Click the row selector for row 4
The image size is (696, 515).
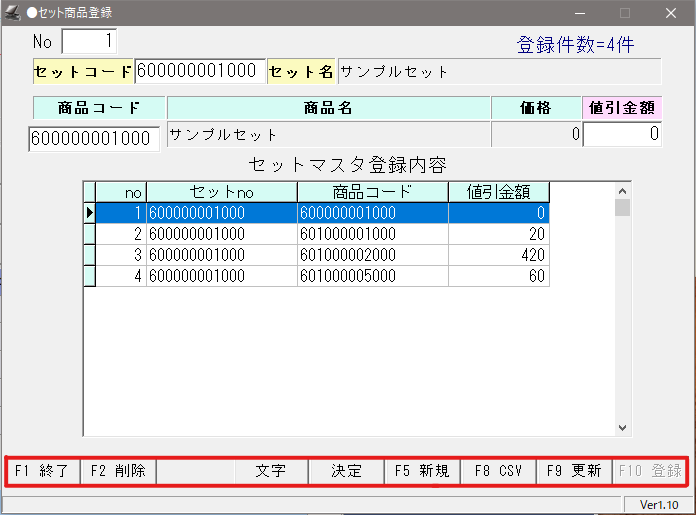(88, 276)
